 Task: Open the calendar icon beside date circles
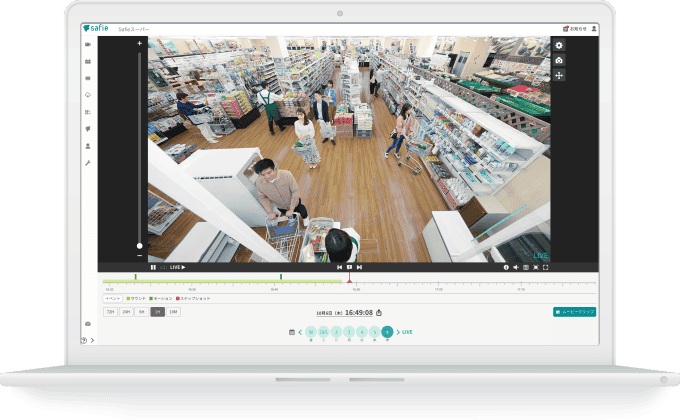(x=291, y=331)
